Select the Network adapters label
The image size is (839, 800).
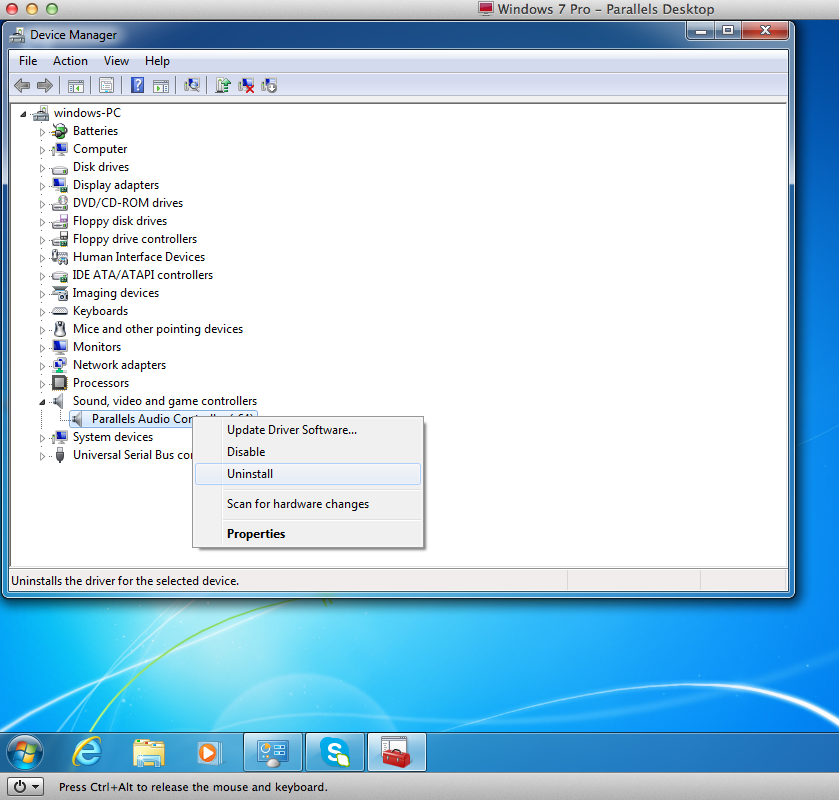[x=119, y=365]
